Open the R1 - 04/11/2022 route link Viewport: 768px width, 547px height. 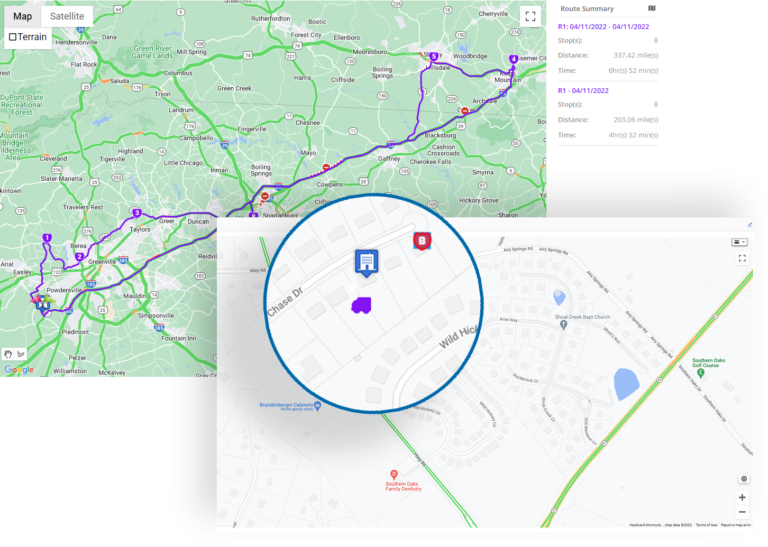click(583, 91)
